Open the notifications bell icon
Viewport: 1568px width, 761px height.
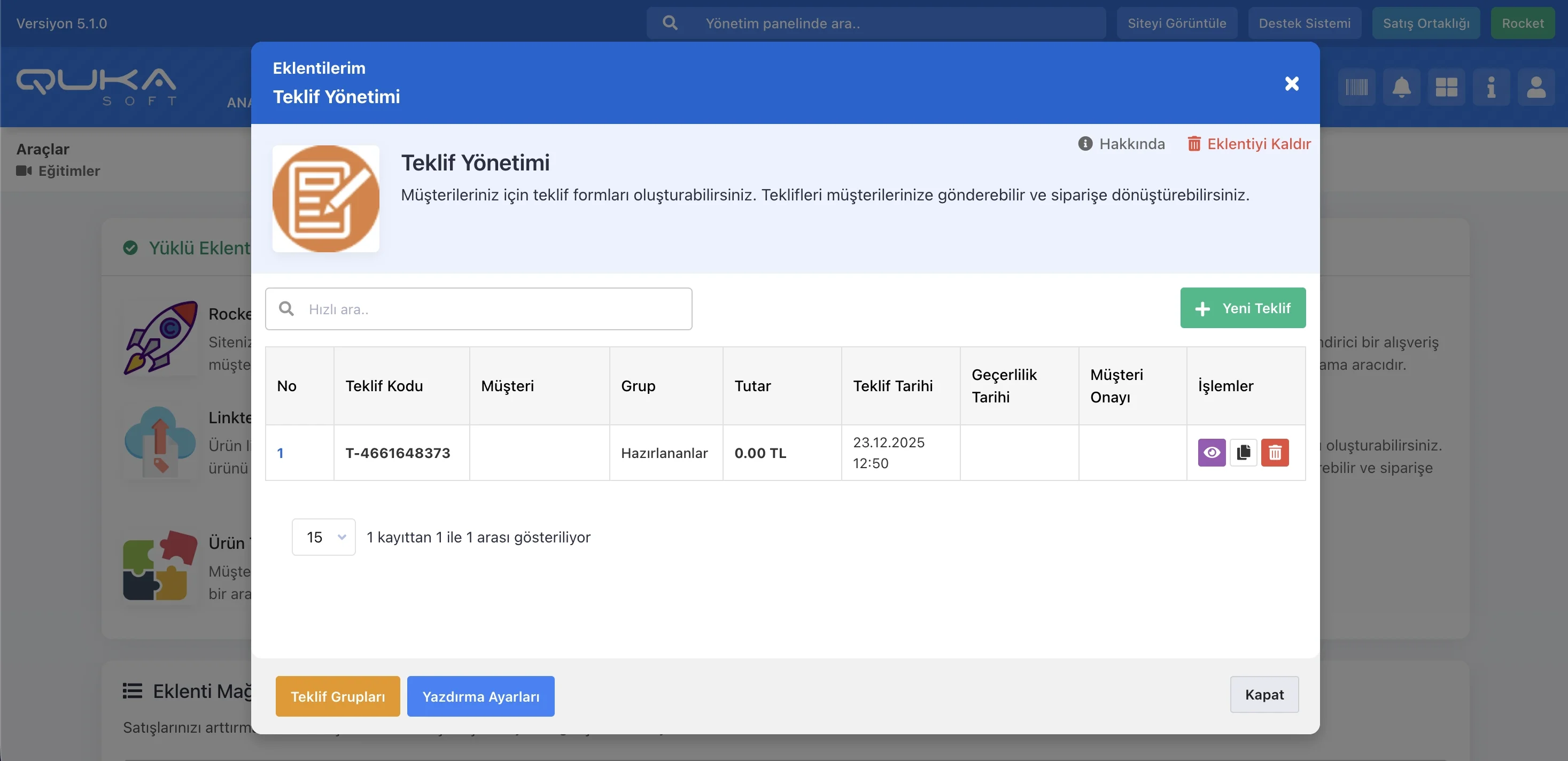pyautogui.click(x=1401, y=87)
